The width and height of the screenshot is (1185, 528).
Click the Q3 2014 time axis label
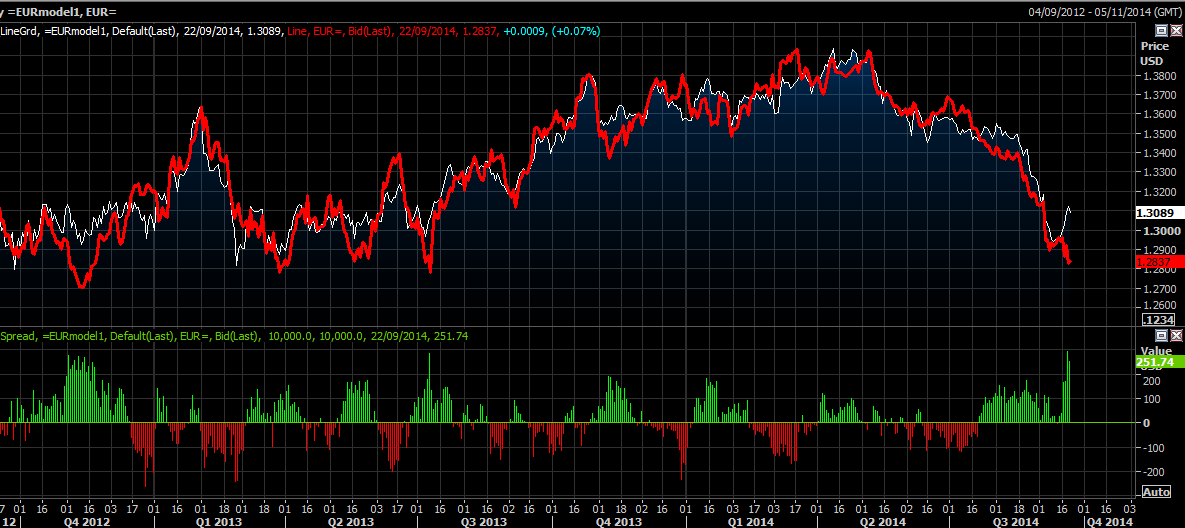point(1015,522)
